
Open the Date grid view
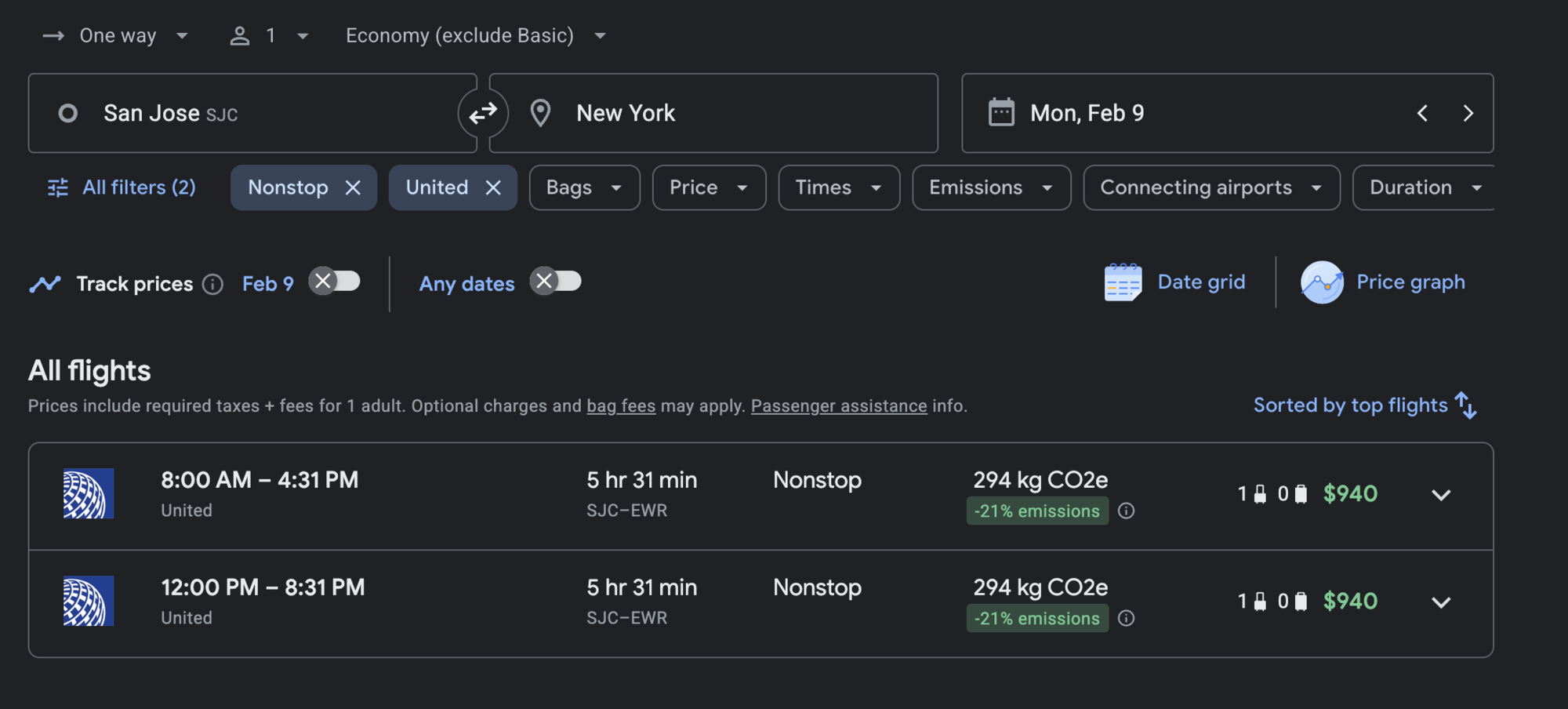pyautogui.click(x=1174, y=282)
